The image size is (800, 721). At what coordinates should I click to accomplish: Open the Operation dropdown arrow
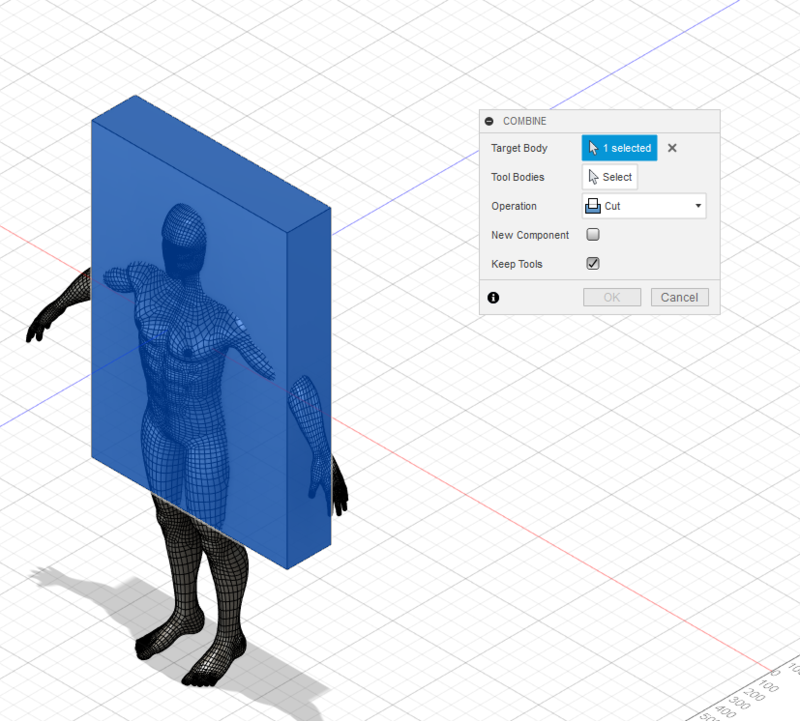pyautogui.click(x=697, y=206)
